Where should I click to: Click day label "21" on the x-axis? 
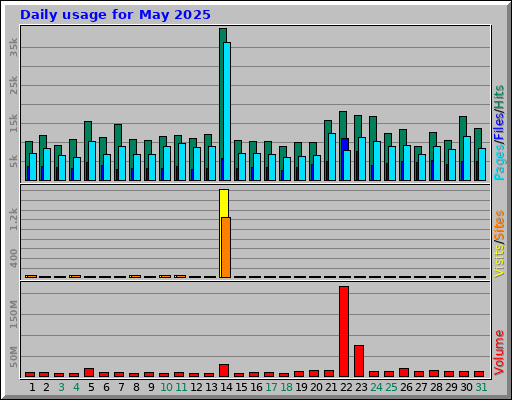[331, 387]
